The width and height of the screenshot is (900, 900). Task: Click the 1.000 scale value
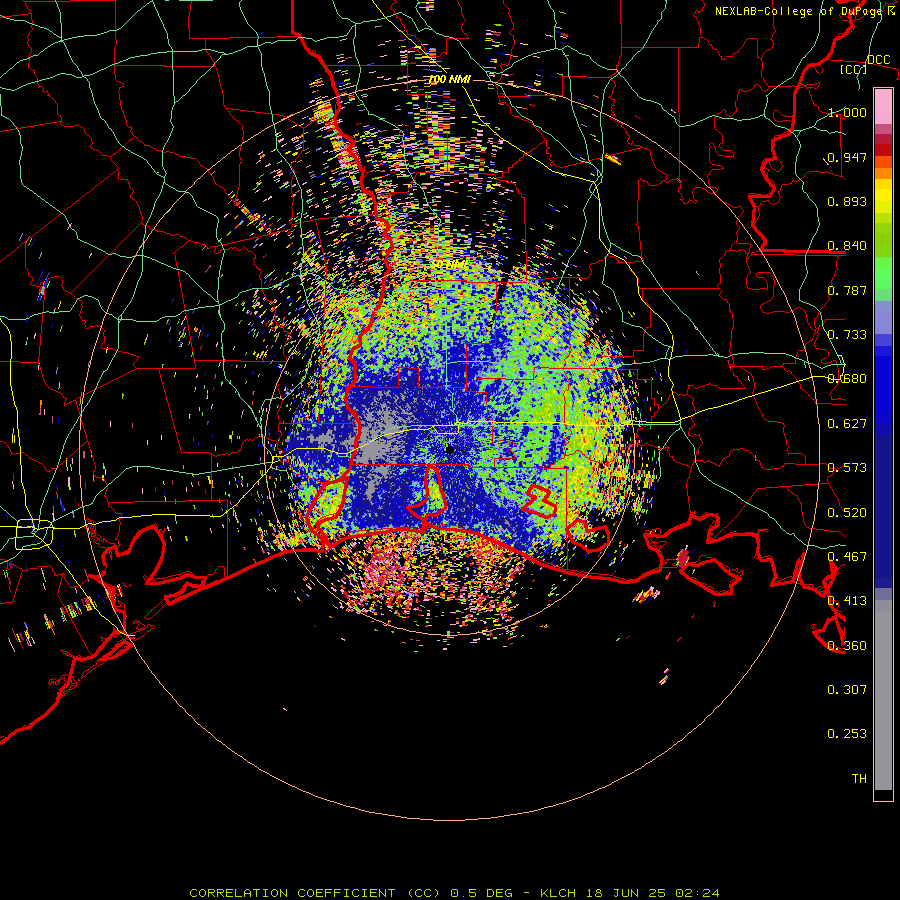(x=847, y=112)
